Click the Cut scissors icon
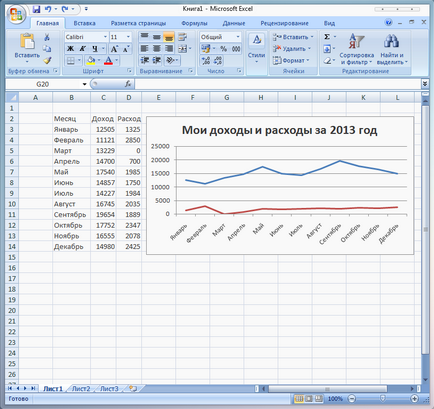This screenshot has height=409, width=434. click(47, 37)
